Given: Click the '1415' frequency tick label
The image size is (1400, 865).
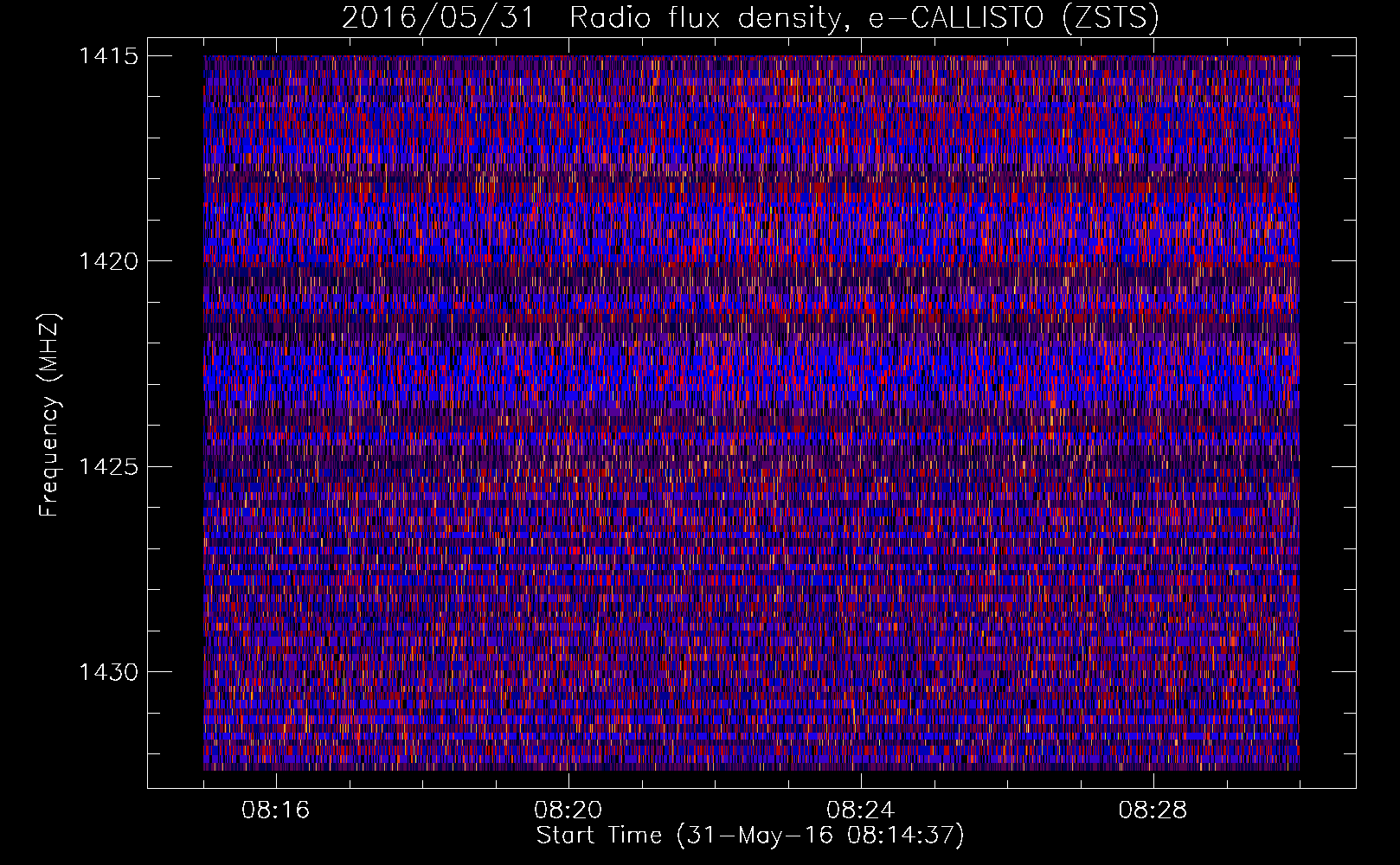Looking at the screenshot, I should tap(109, 56).
